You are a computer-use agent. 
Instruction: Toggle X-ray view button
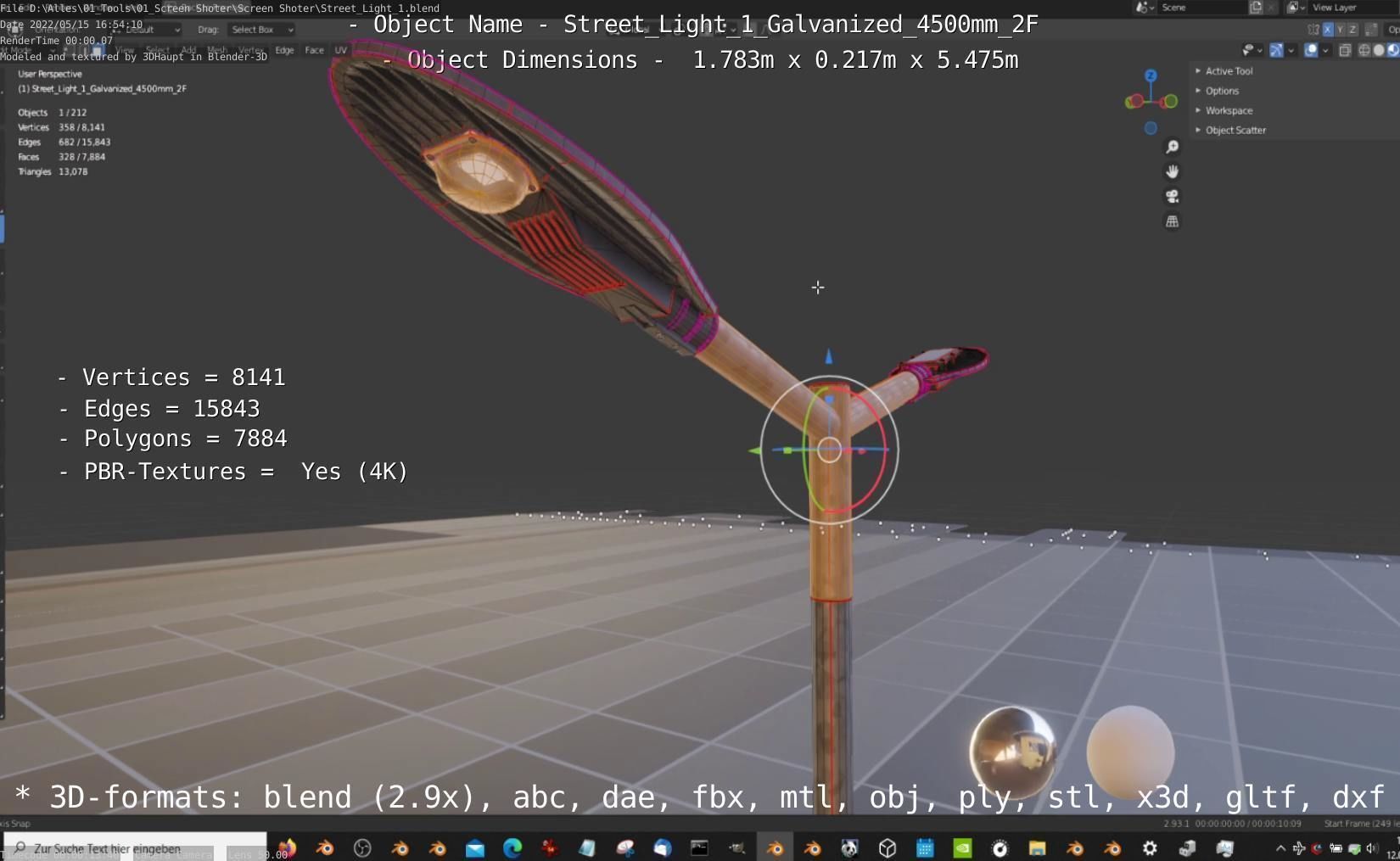(1345, 50)
